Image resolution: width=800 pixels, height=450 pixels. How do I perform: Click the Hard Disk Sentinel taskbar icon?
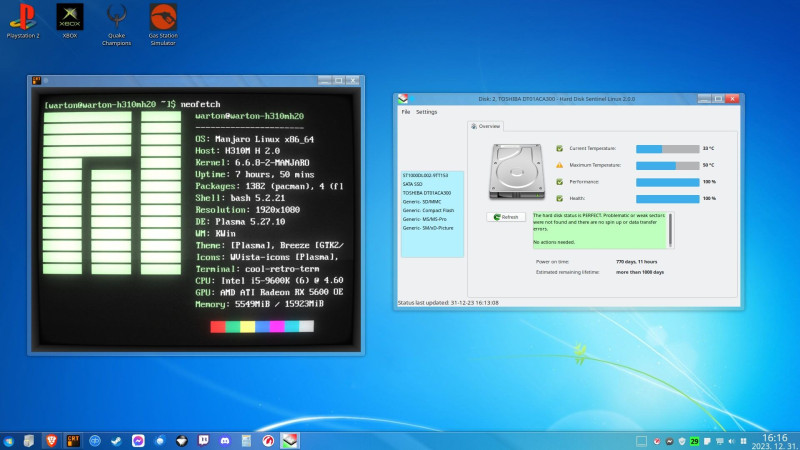[290, 440]
